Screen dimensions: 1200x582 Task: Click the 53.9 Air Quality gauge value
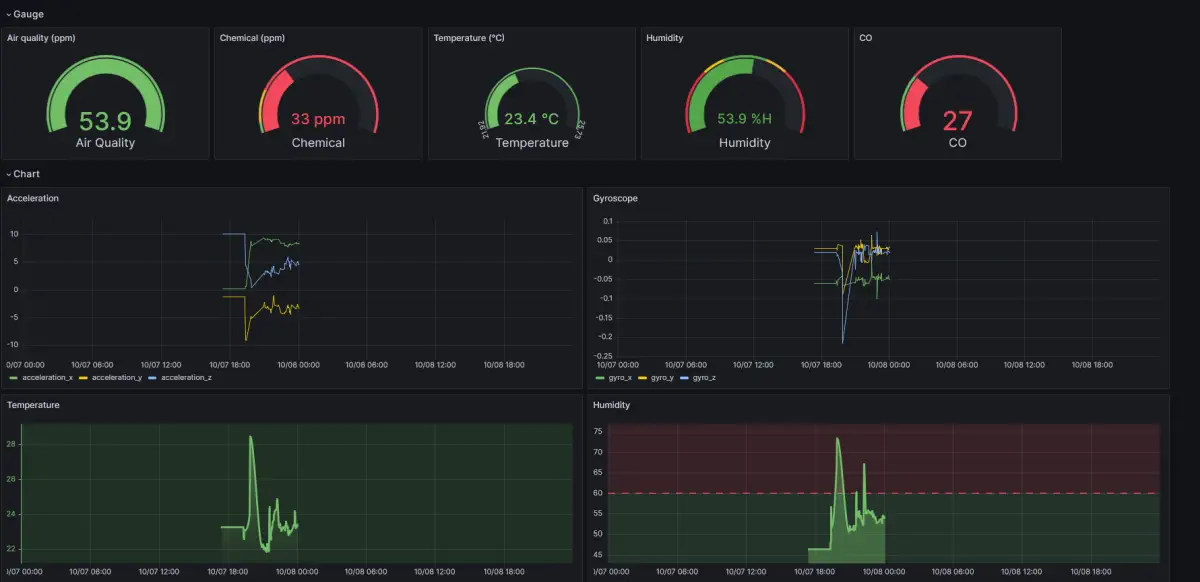coord(105,121)
